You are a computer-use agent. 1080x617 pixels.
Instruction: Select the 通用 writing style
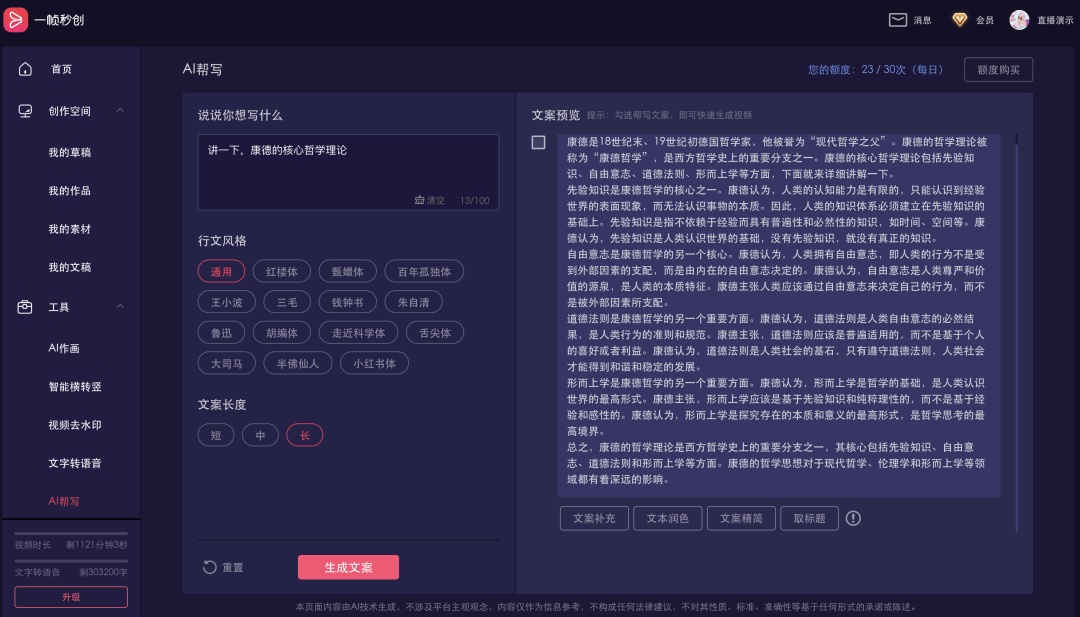coord(221,271)
